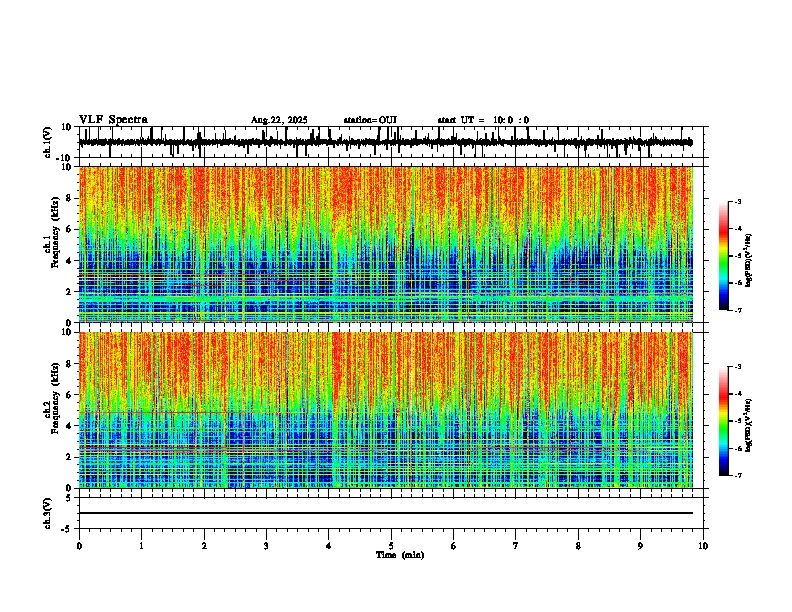Click the "-7" label on ch.2 color bar

click(x=738, y=475)
